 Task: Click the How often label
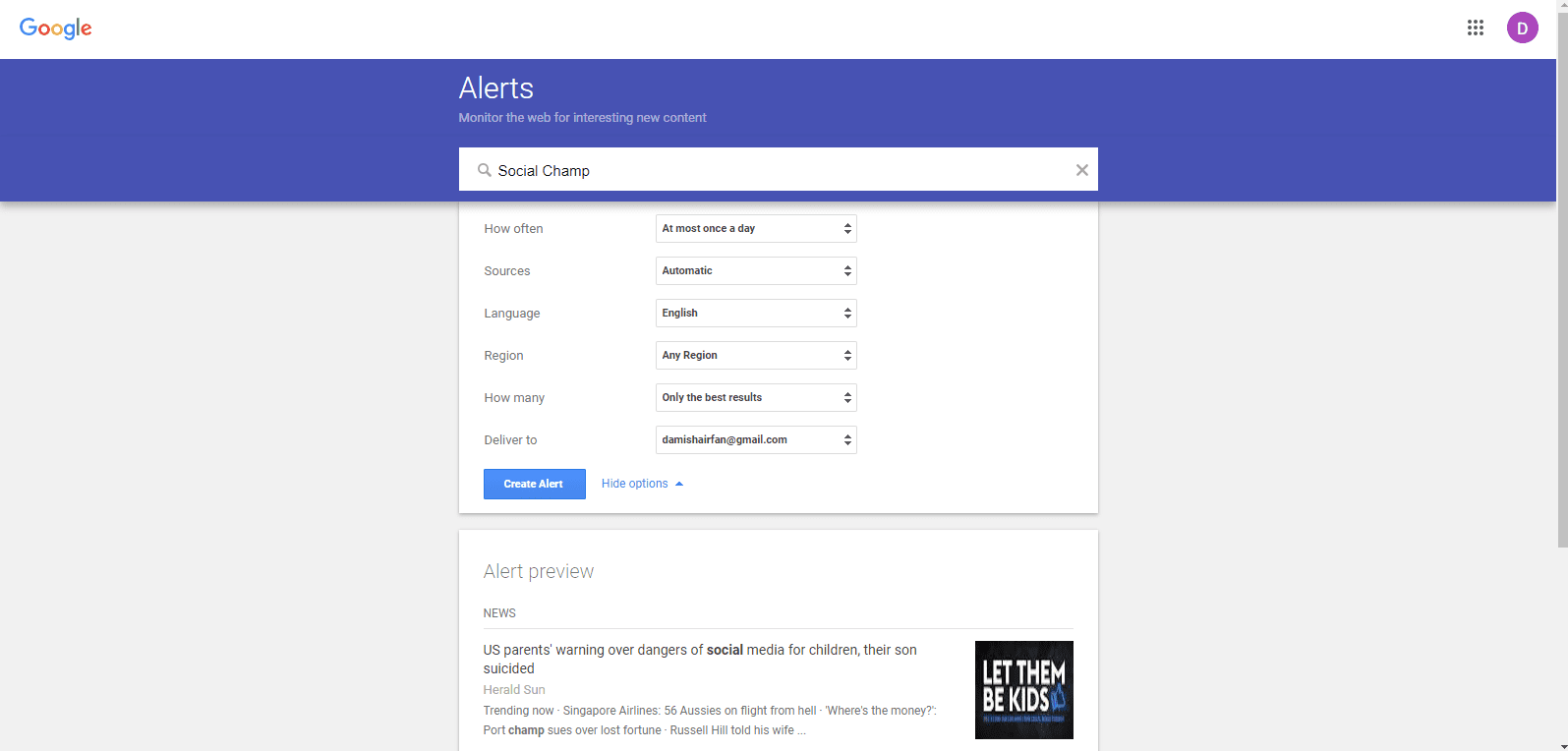[x=513, y=229]
